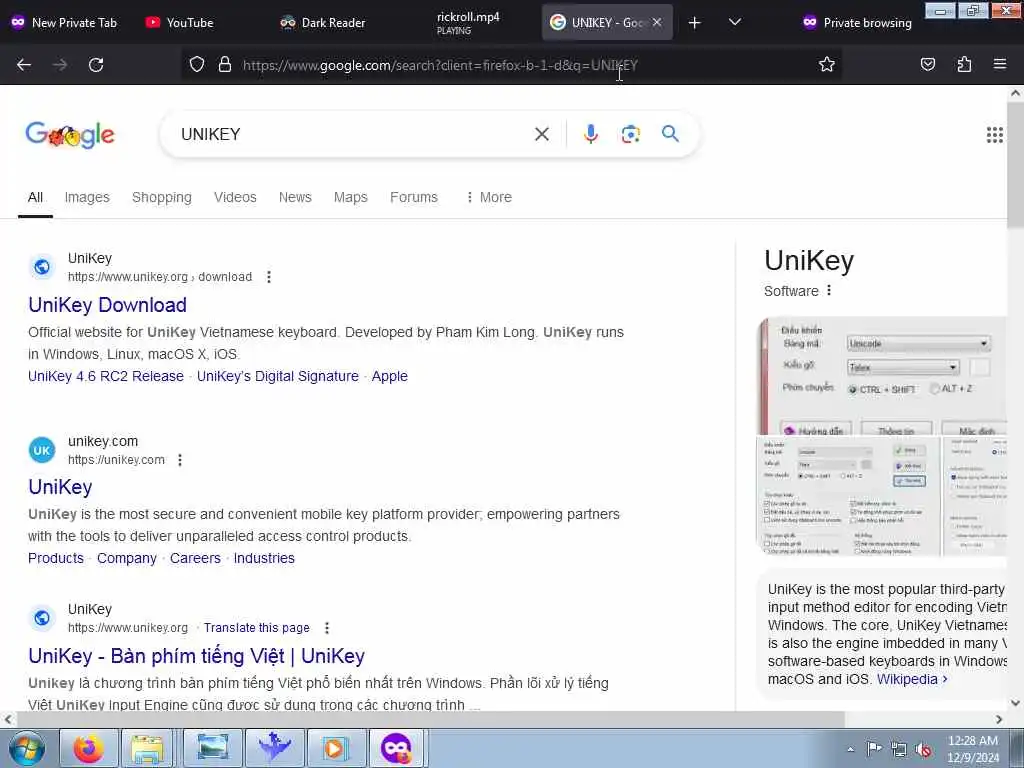Click the large UniKey settings screenshot thumbnail
Screen dimensions: 1024x768
tap(882, 376)
